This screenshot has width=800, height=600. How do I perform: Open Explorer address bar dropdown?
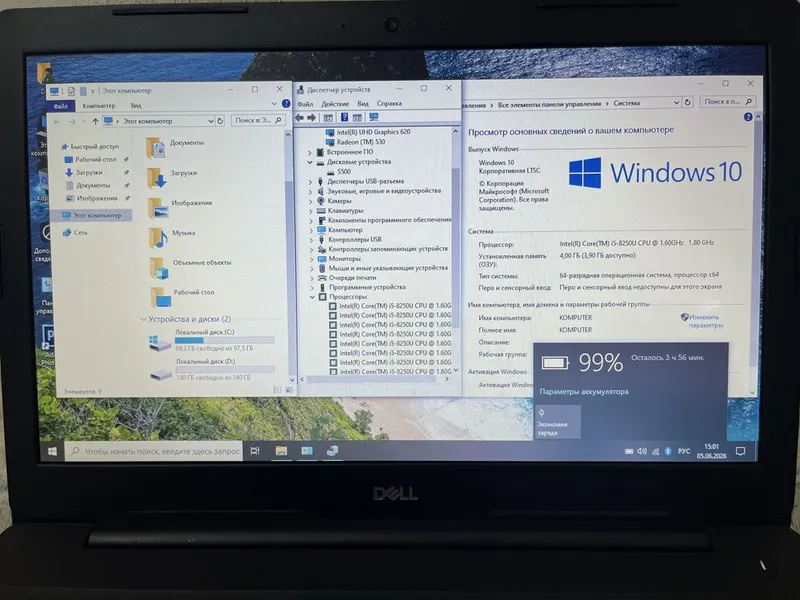(211, 121)
